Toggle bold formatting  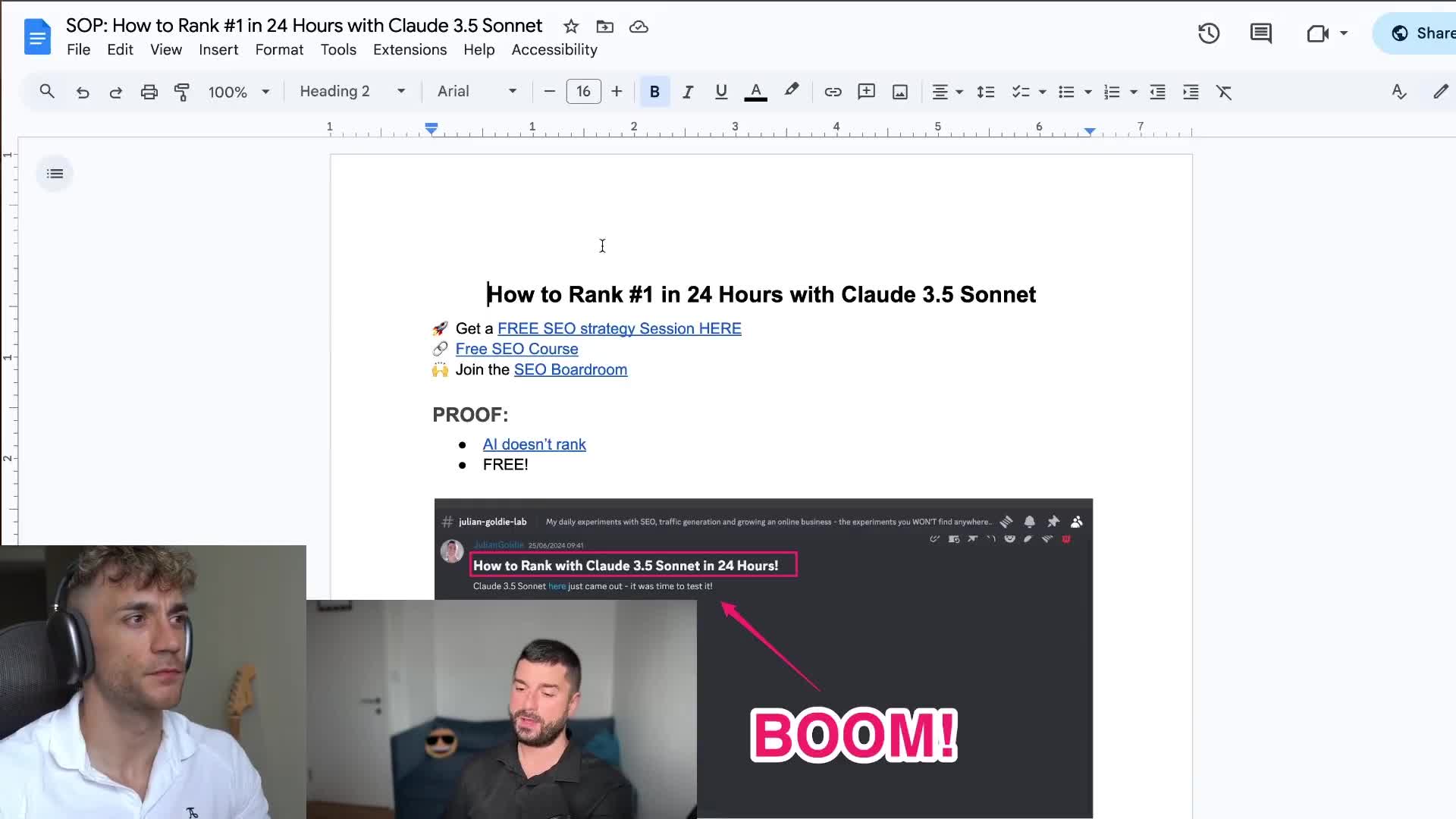pyautogui.click(x=654, y=92)
